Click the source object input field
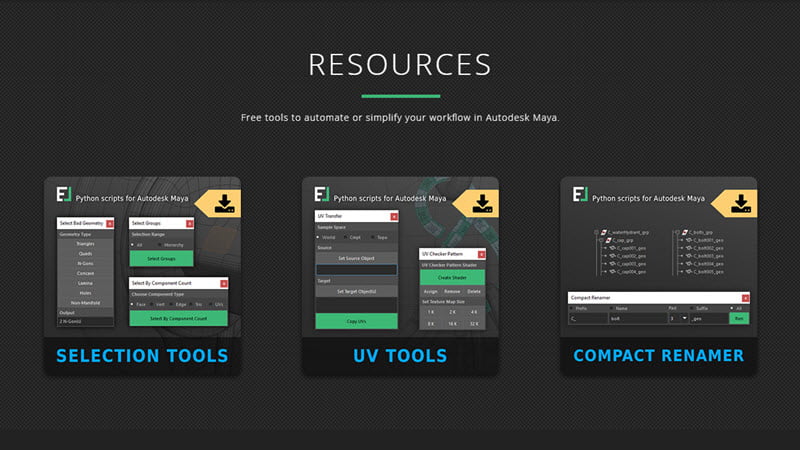 click(x=356, y=270)
